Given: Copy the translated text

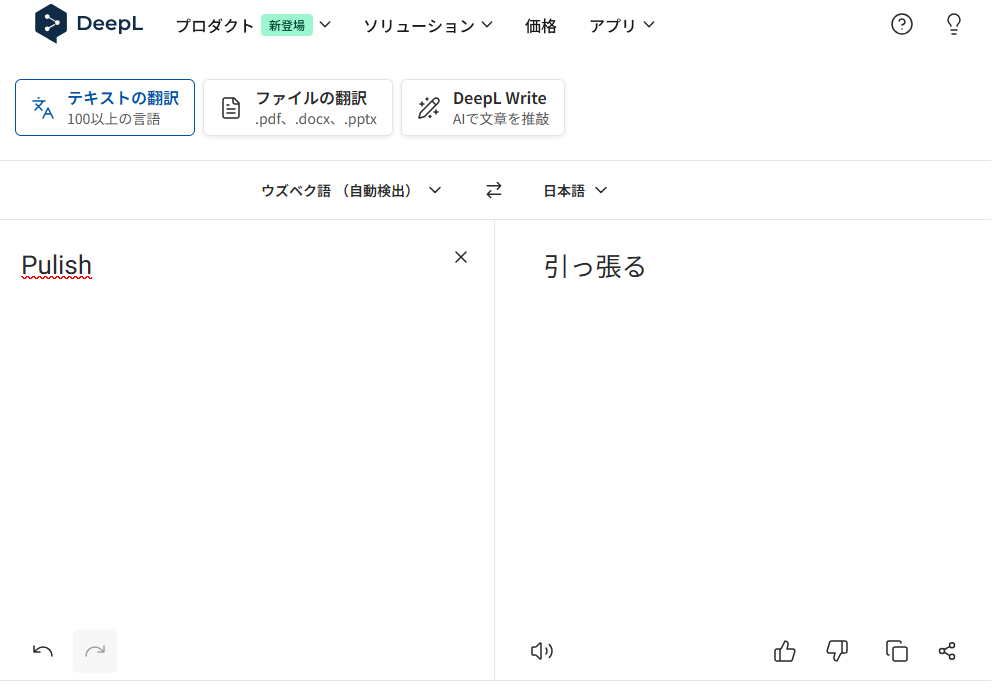Looking at the screenshot, I should click(x=896, y=651).
